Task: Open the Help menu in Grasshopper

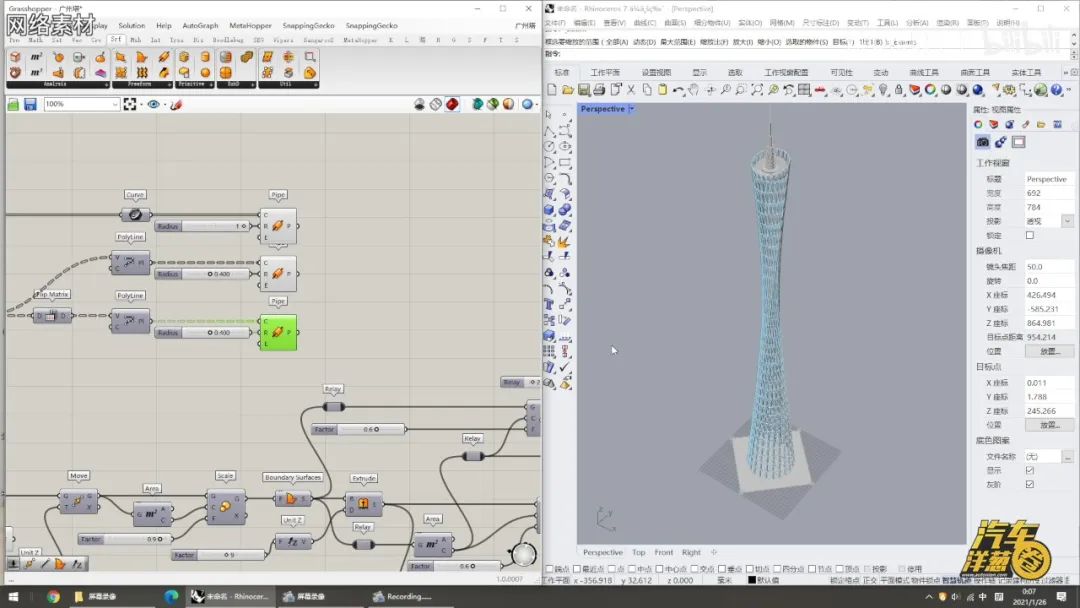Action: tap(163, 25)
